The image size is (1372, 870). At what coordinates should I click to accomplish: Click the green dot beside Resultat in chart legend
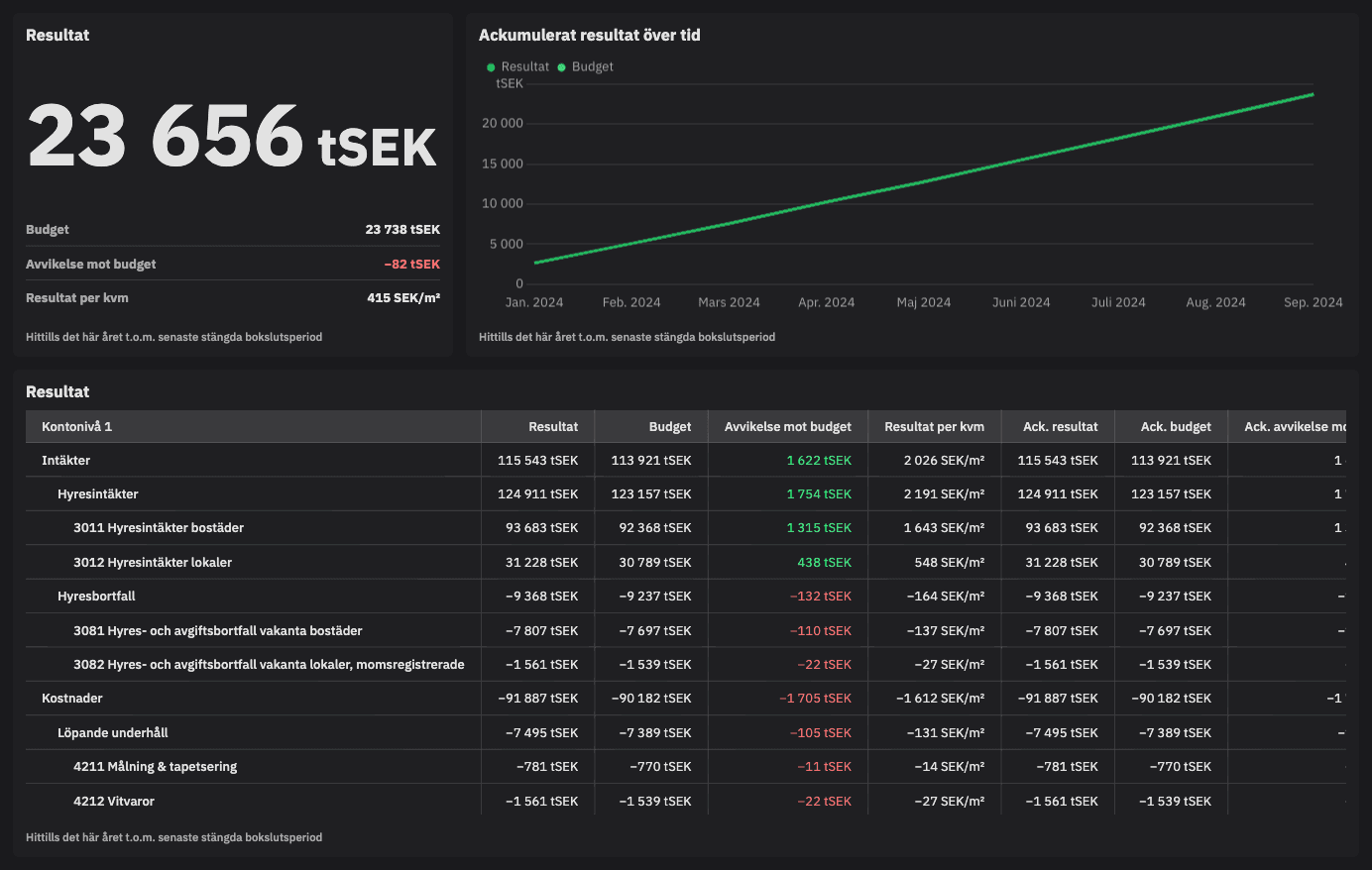491,67
